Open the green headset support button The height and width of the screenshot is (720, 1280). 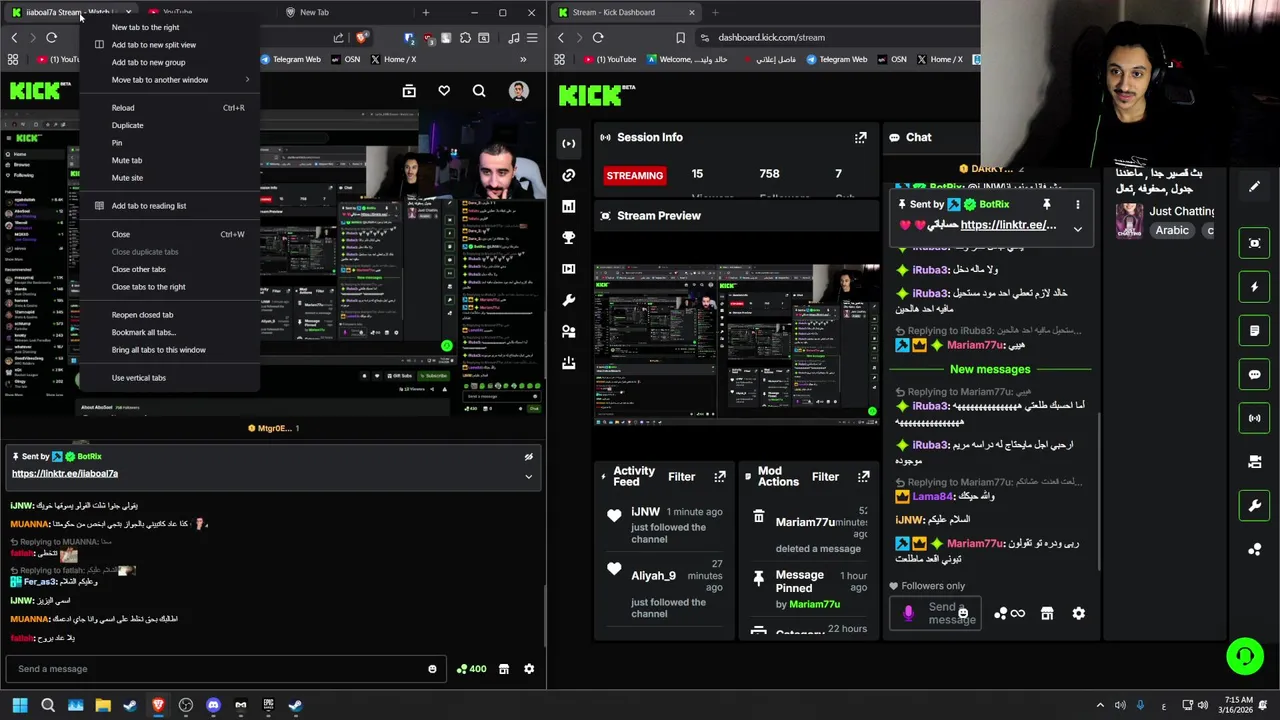1245,656
